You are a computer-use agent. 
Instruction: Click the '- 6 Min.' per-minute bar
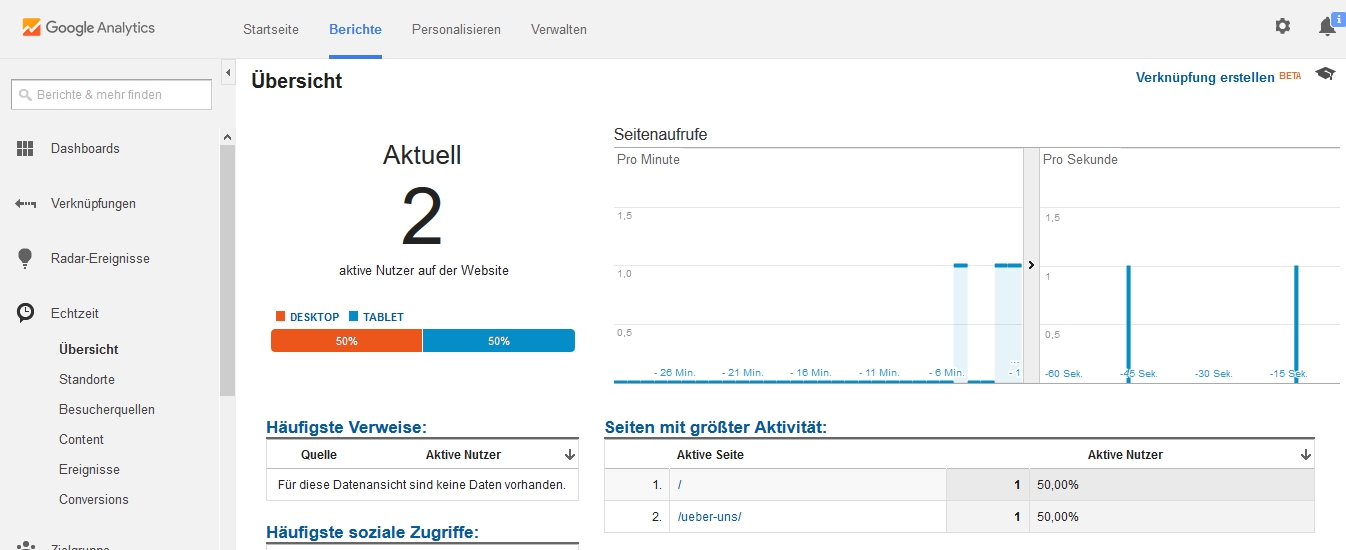click(960, 323)
